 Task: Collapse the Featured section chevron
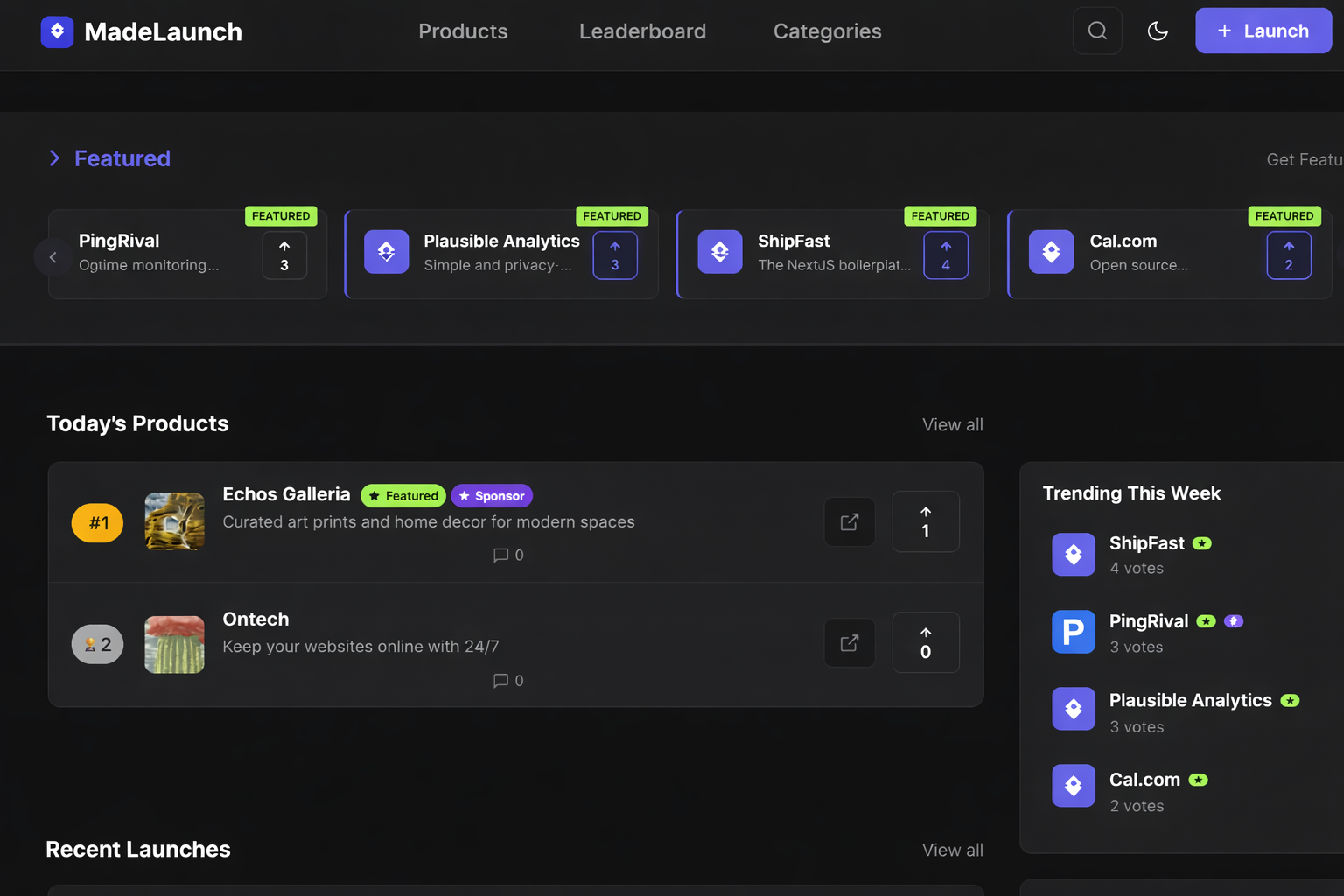pos(54,158)
